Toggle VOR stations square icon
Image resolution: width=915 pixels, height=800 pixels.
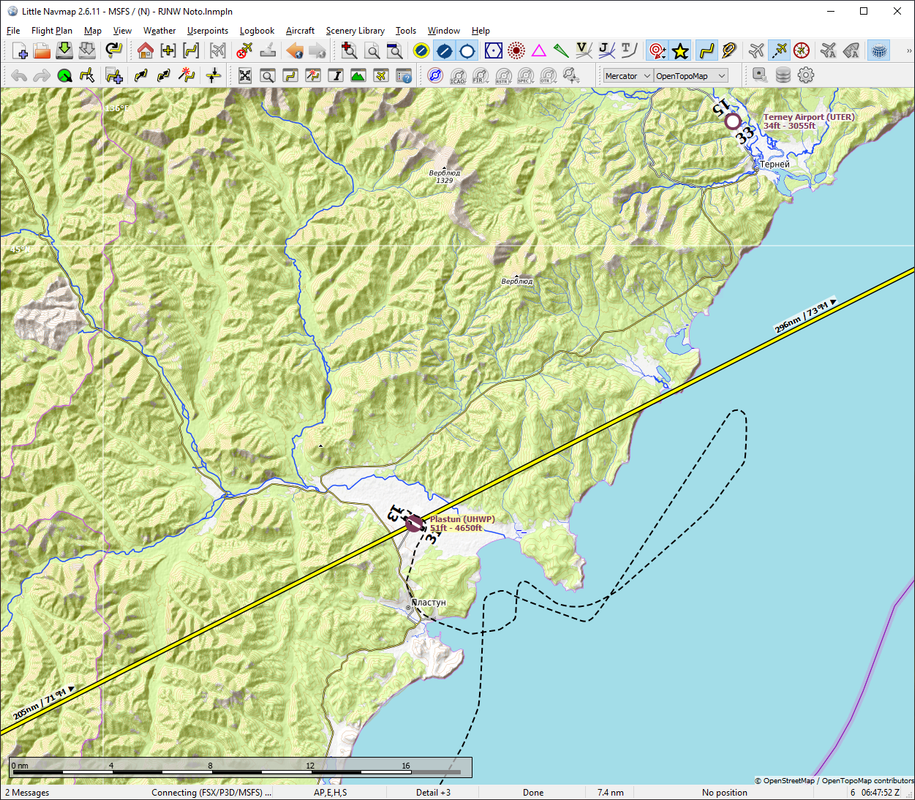(493, 51)
